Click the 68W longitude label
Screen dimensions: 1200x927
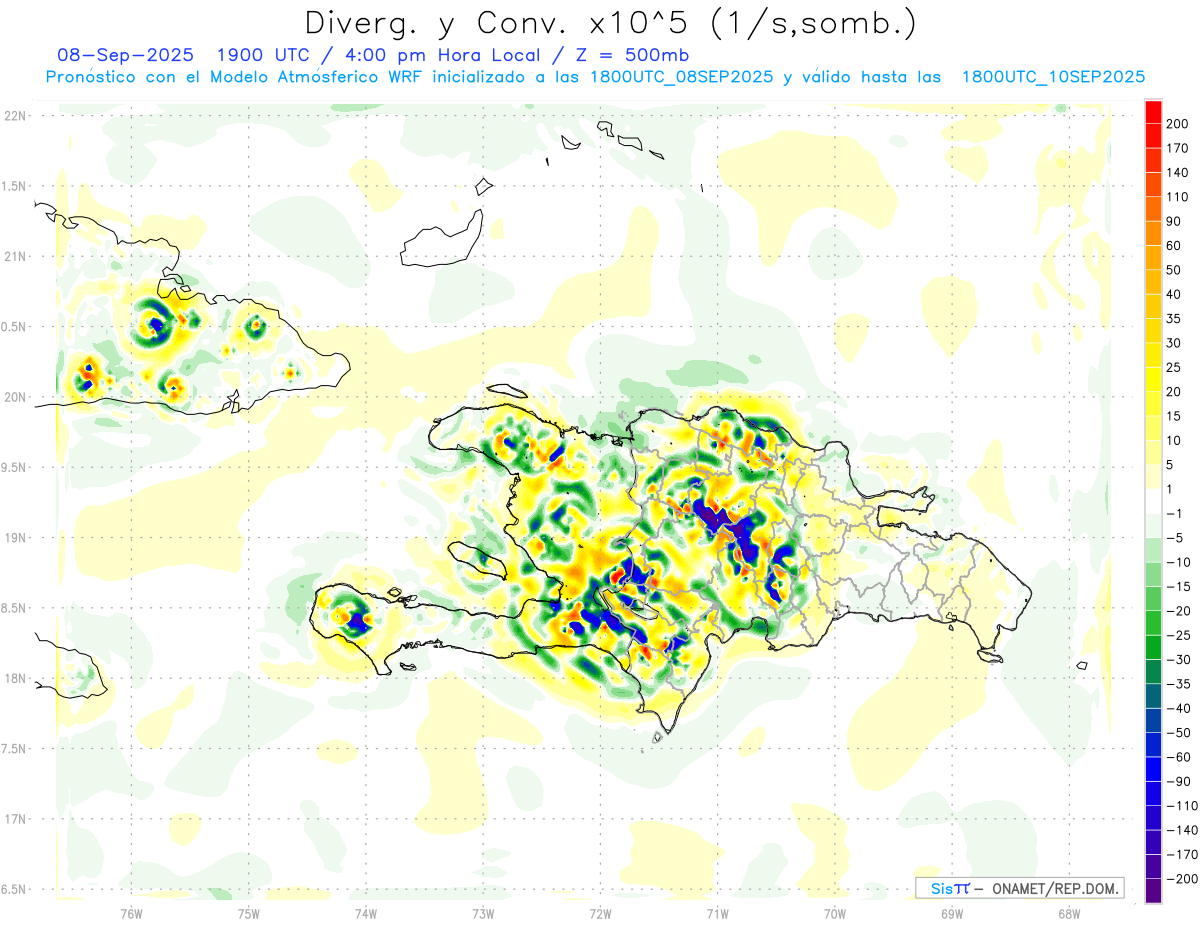coord(1069,913)
